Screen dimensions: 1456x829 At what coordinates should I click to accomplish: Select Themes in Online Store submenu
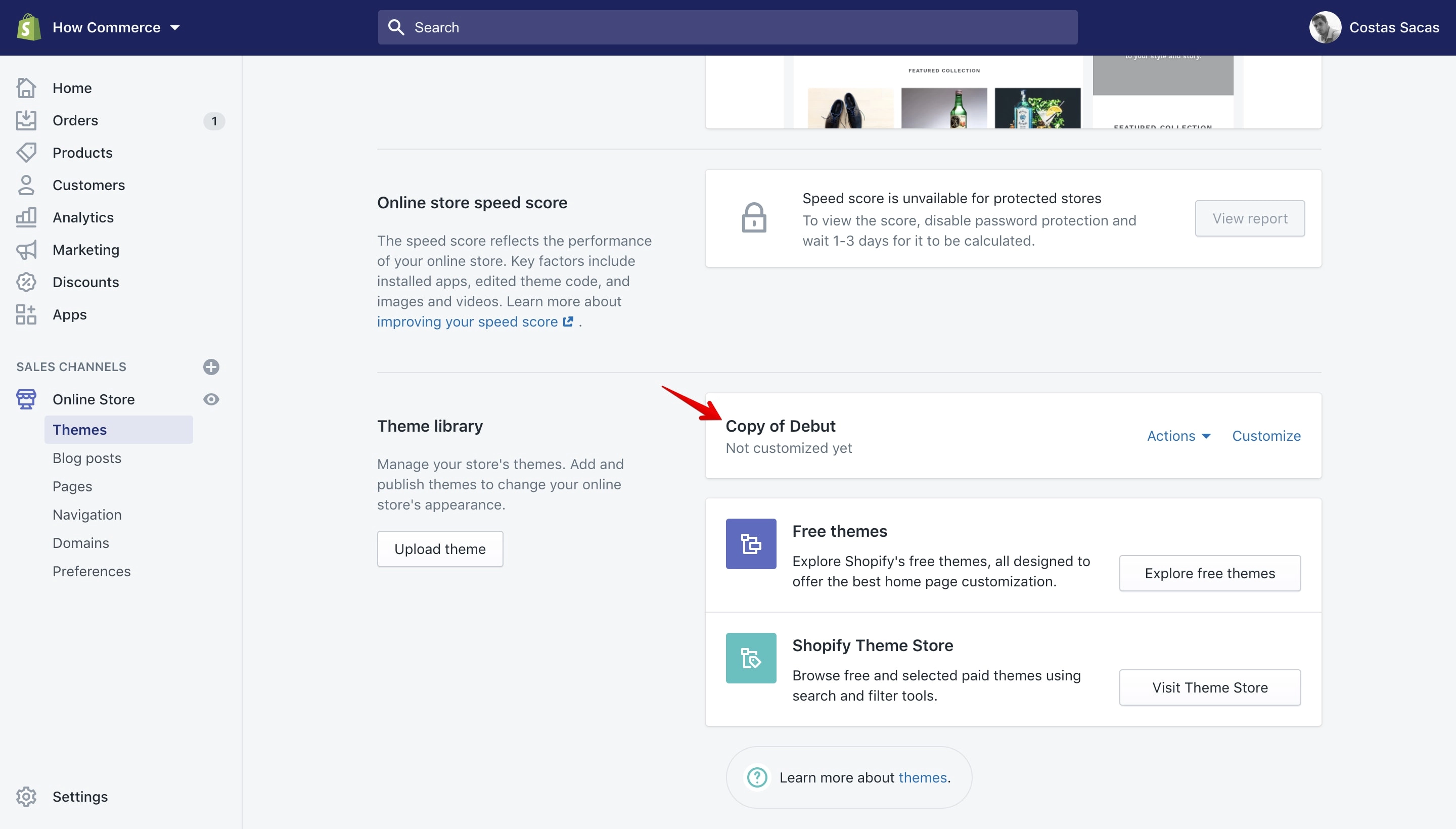[x=118, y=429]
